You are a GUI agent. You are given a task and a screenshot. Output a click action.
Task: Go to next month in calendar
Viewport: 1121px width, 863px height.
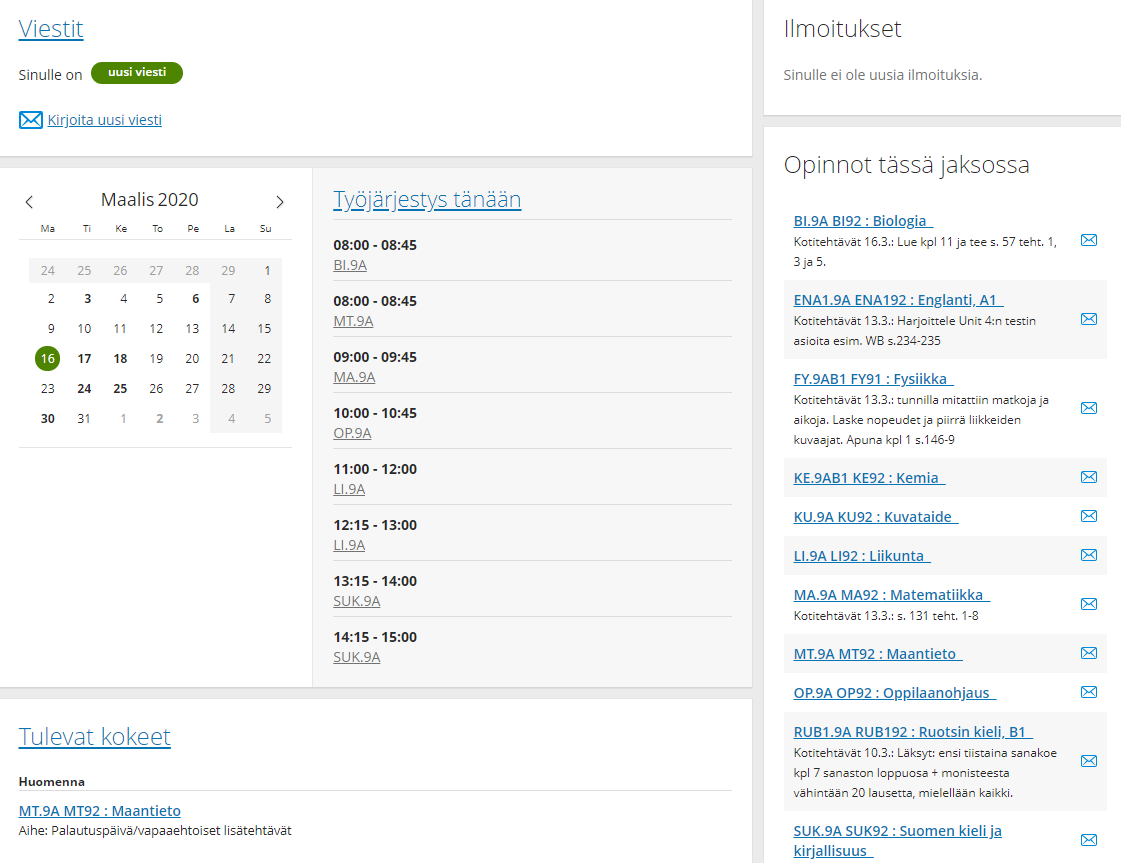click(280, 202)
